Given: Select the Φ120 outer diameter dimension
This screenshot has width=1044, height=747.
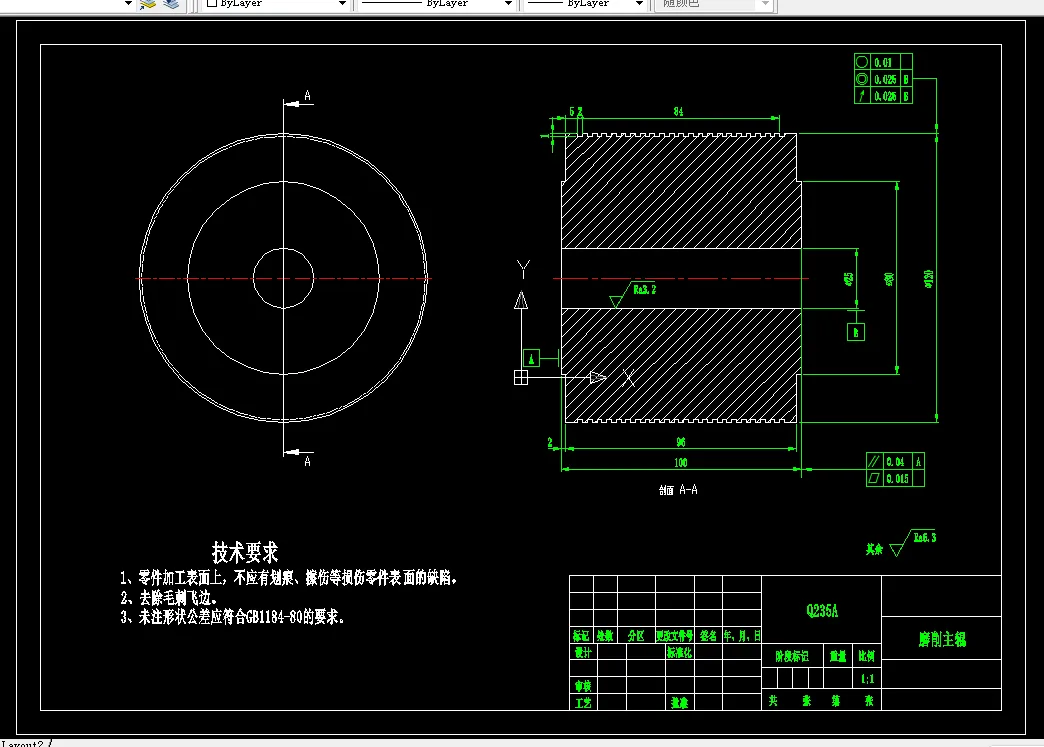Looking at the screenshot, I should [929, 278].
